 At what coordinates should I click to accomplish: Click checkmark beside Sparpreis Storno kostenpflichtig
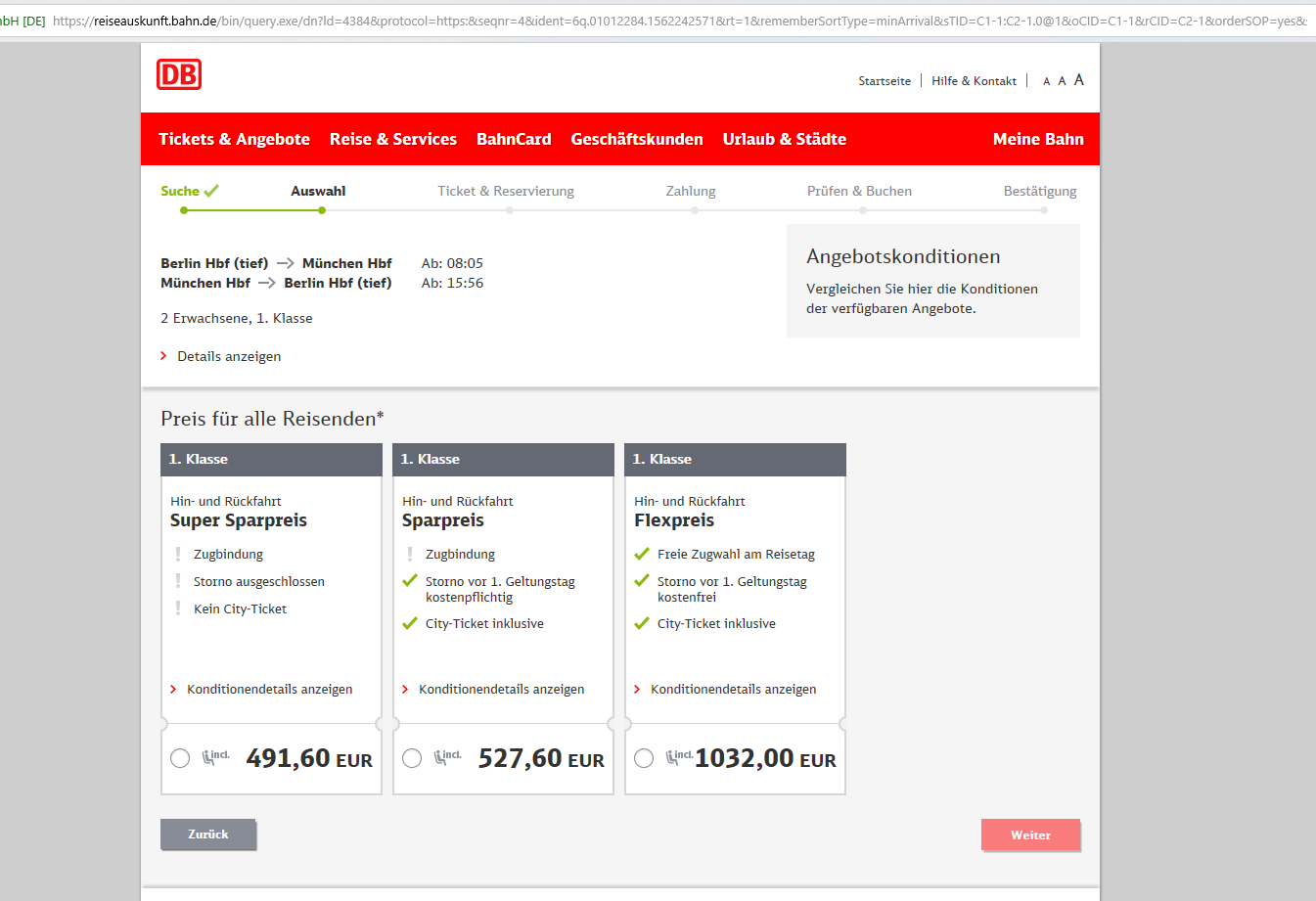pos(410,581)
